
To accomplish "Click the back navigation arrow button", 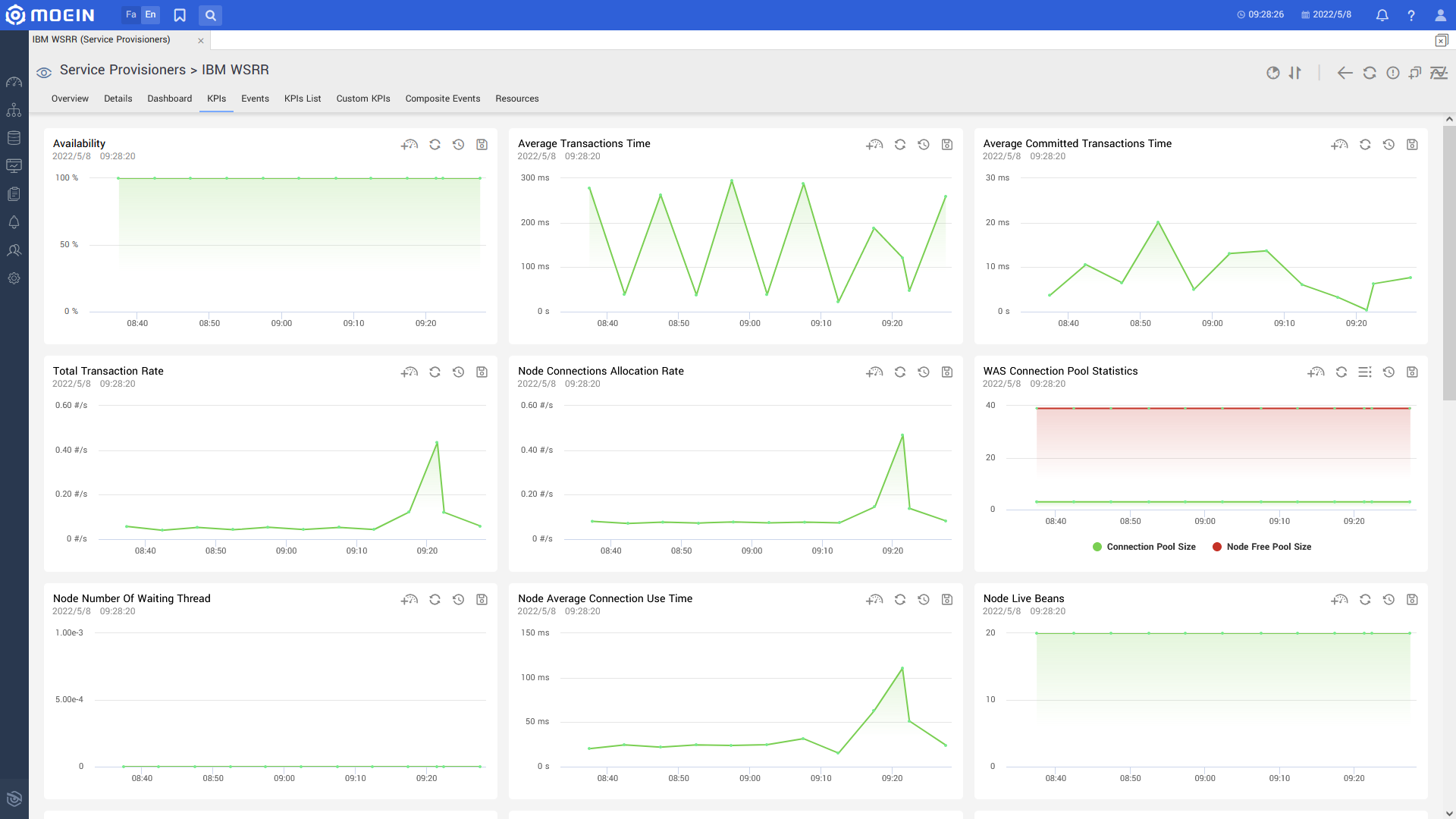I will pyautogui.click(x=1345, y=72).
